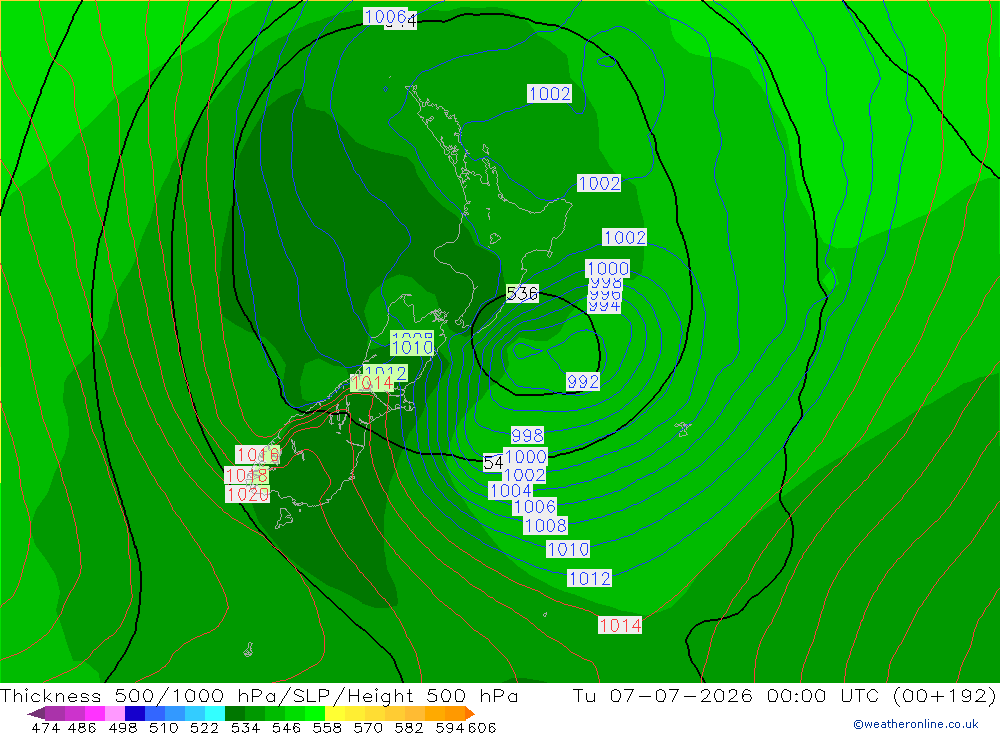Click the legend value 606
The height and width of the screenshot is (733, 1000).
pyautogui.click(x=482, y=727)
